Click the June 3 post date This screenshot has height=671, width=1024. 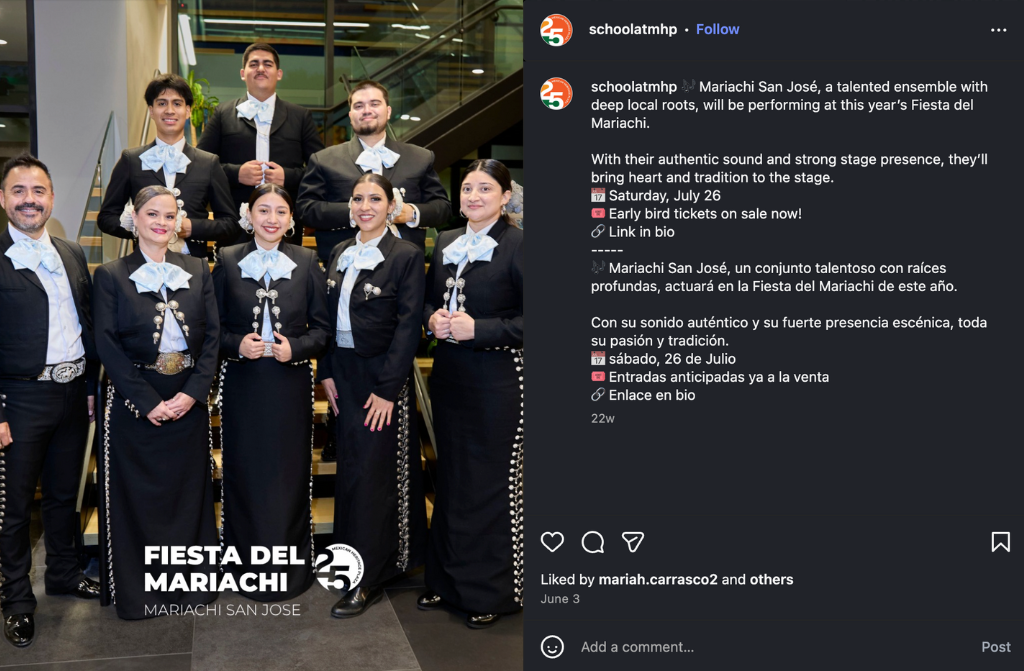[560, 598]
